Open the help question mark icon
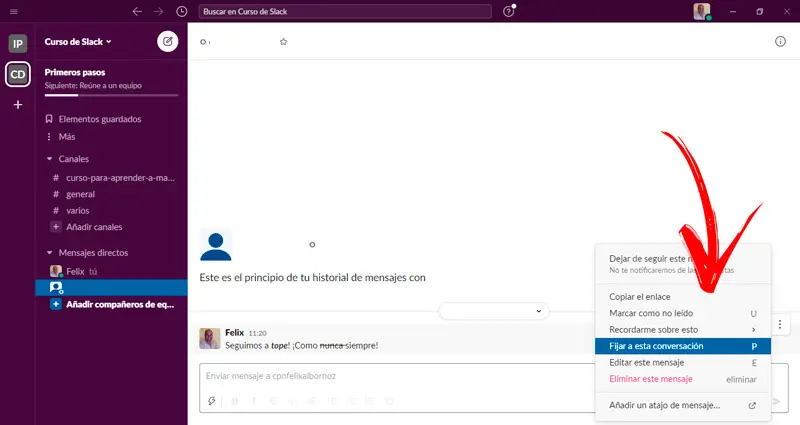Viewport: 800px width, 425px height. click(x=509, y=11)
